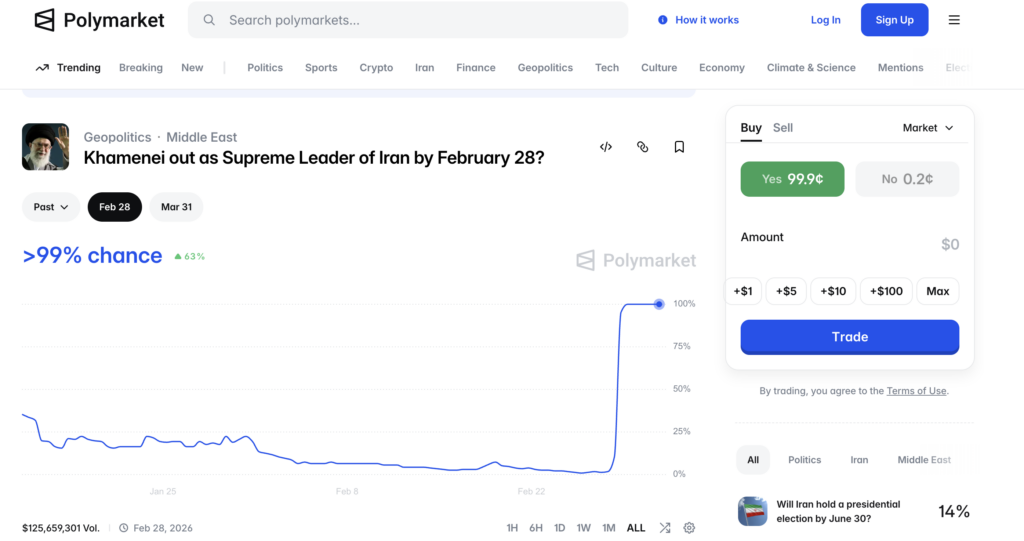This screenshot has width=1024, height=541.
Task: Open chart settings gear icon
Action: coord(689,528)
